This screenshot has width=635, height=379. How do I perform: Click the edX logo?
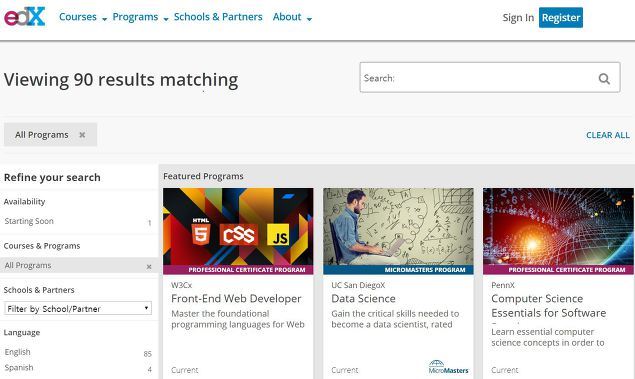(24, 17)
